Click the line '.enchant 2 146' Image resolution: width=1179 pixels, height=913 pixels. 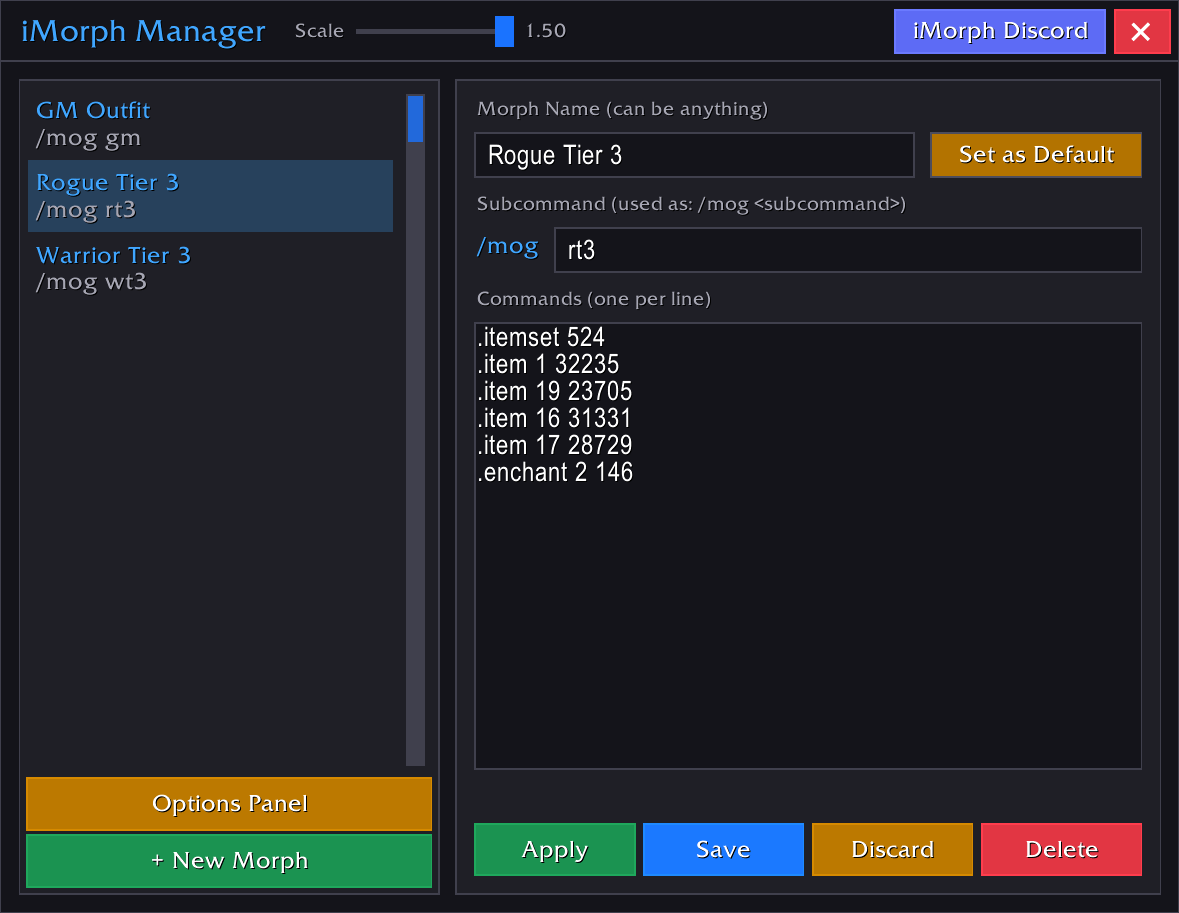click(555, 472)
